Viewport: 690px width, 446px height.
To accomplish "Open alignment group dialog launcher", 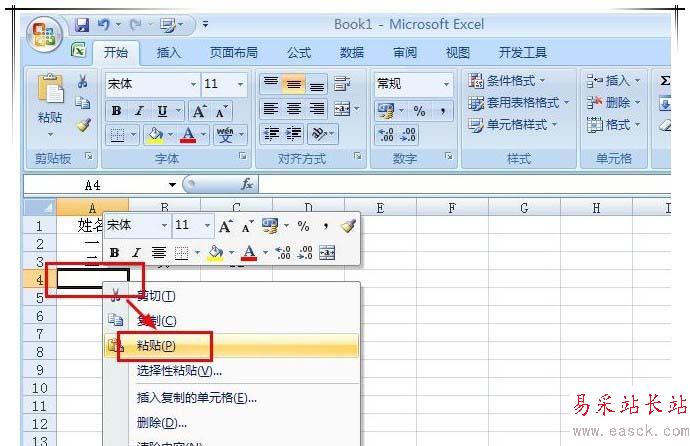I will 357,156.
